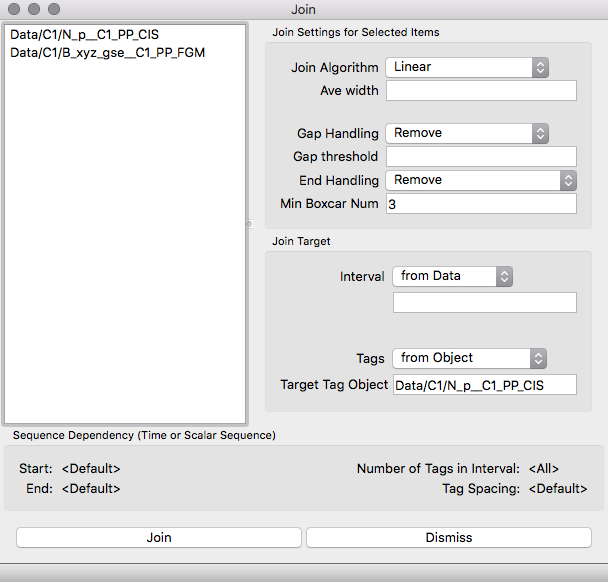
Task: Click the Min Boxcar Num field
Action: [x=481, y=204]
